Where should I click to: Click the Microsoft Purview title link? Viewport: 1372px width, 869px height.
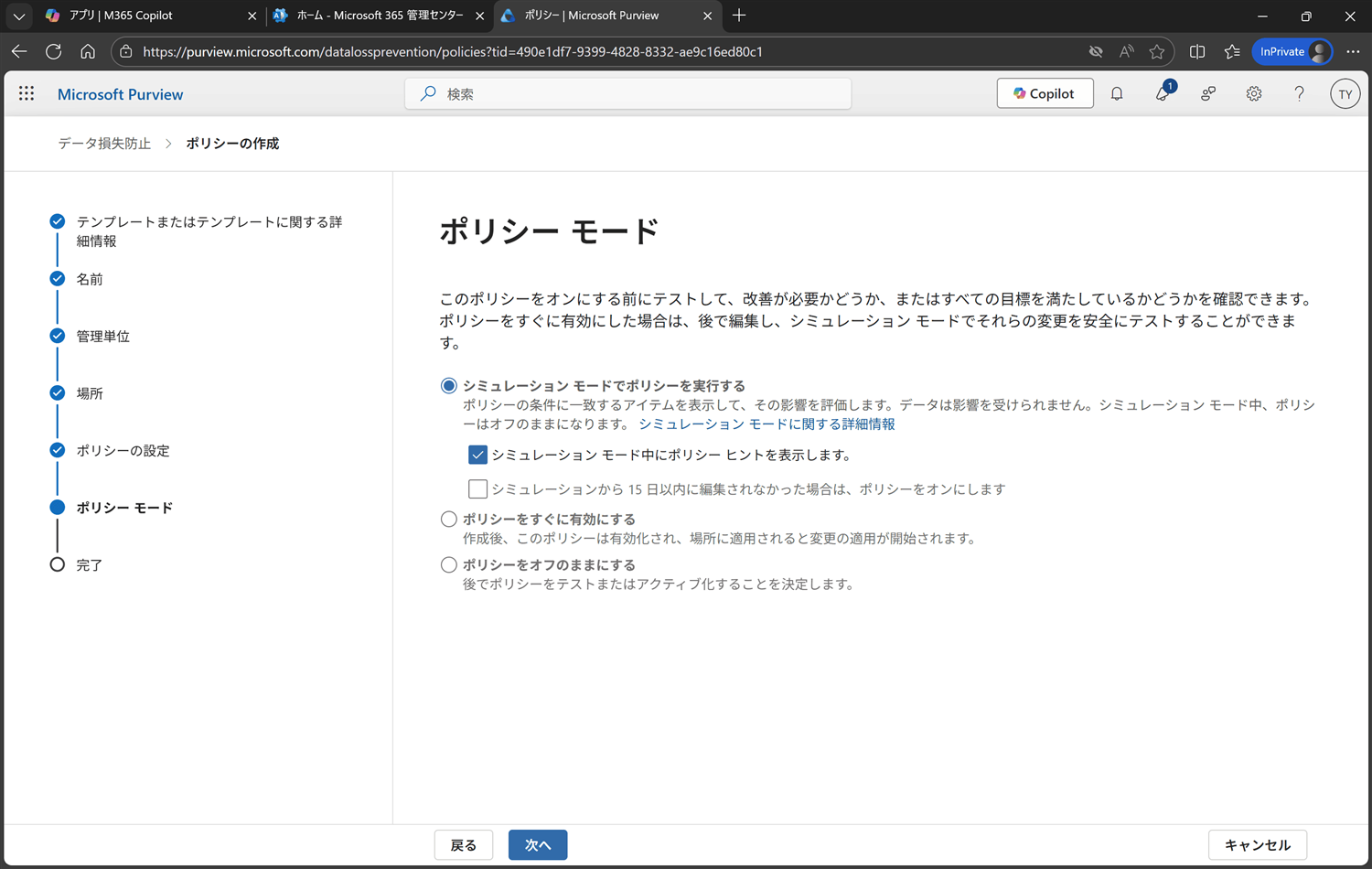pyautogui.click(x=120, y=94)
